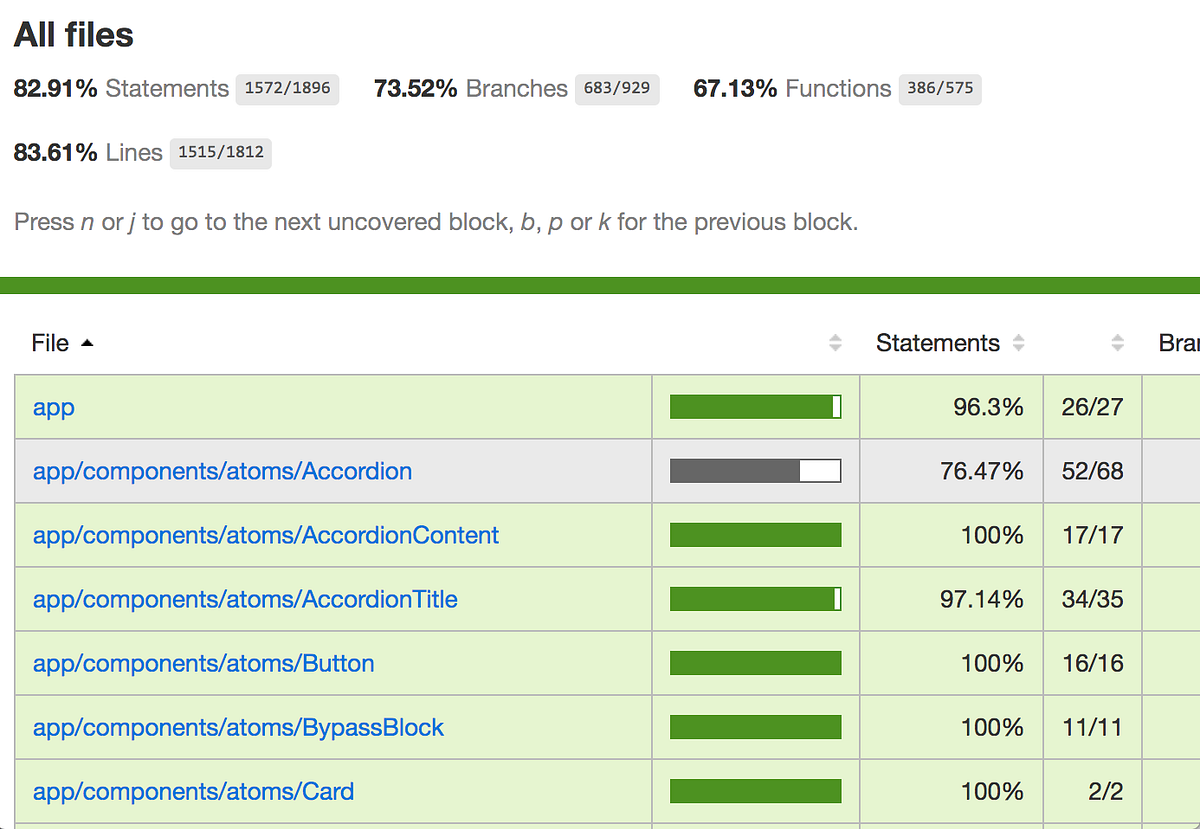Screen dimensions: 1200x829
Task: Click sort icon left of Statements header
Action: 835,343
